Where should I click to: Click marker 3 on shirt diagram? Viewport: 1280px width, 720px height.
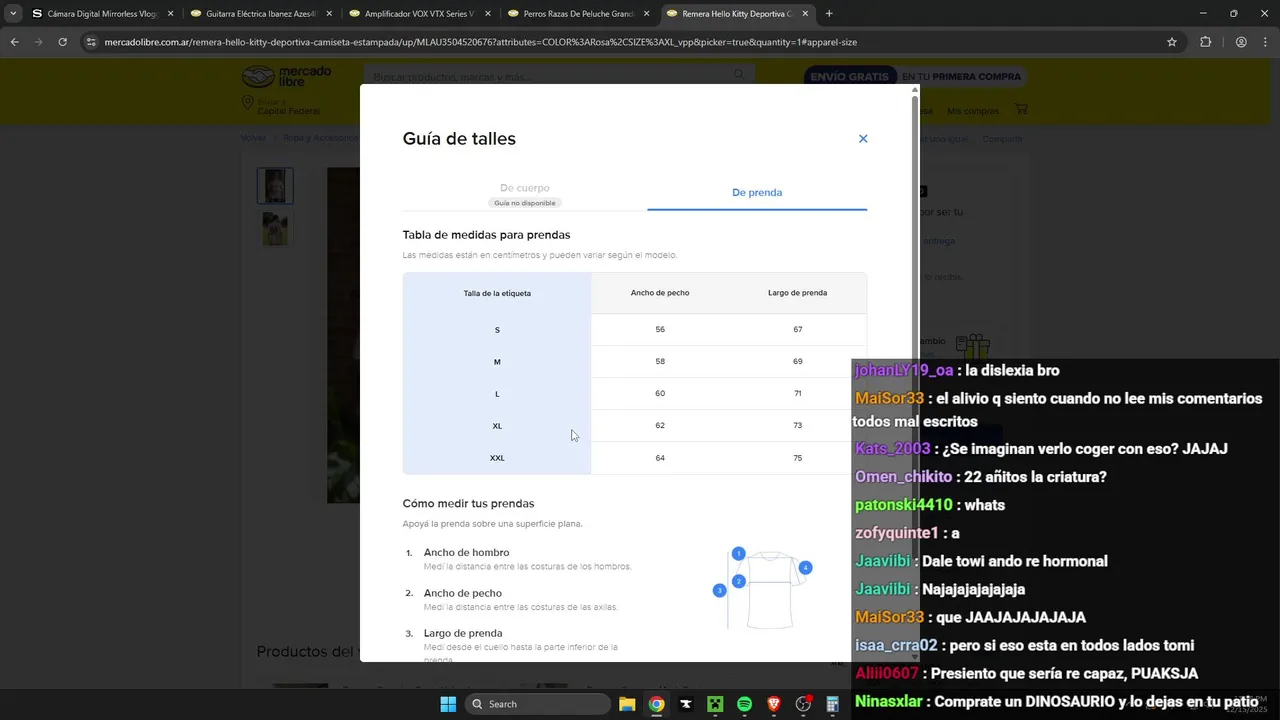point(719,591)
